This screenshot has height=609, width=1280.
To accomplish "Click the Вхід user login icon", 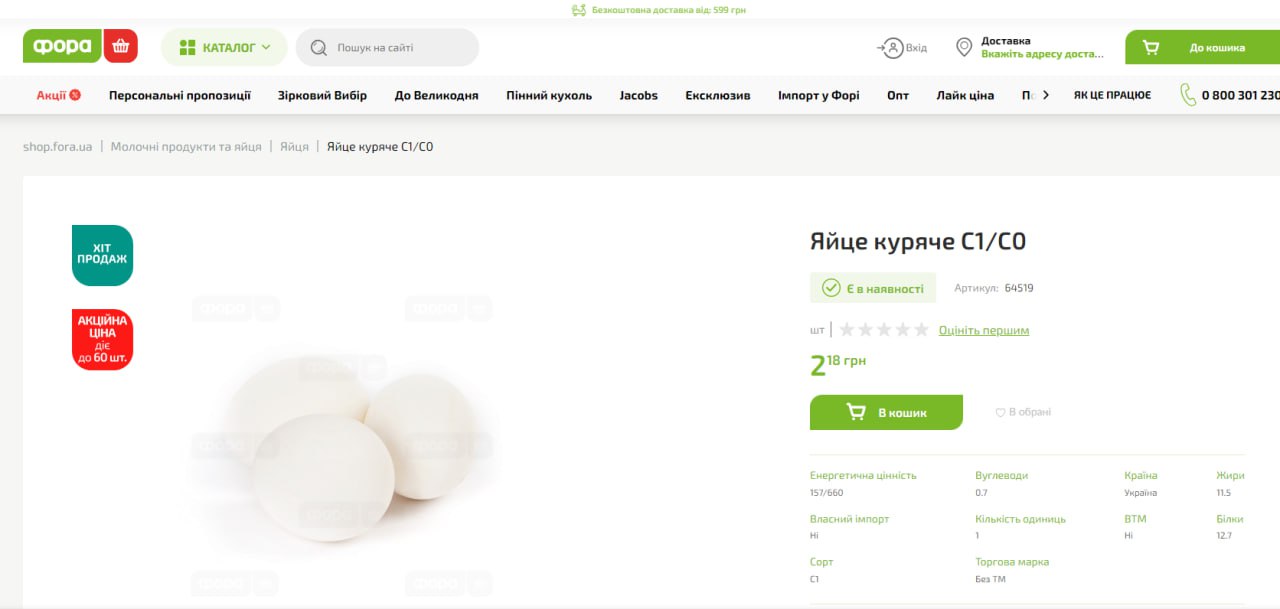I will point(891,48).
